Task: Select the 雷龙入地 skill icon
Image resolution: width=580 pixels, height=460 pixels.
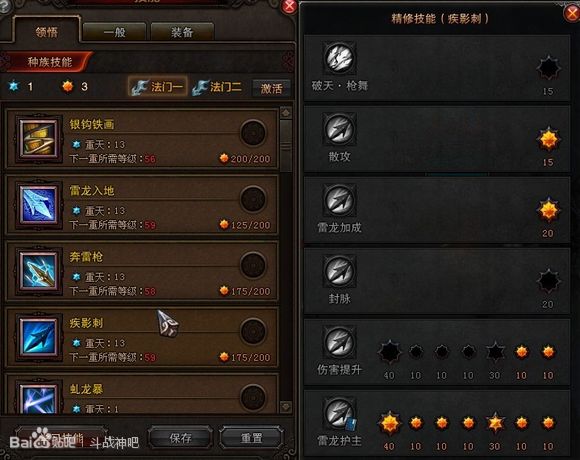Action: click(x=38, y=205)
